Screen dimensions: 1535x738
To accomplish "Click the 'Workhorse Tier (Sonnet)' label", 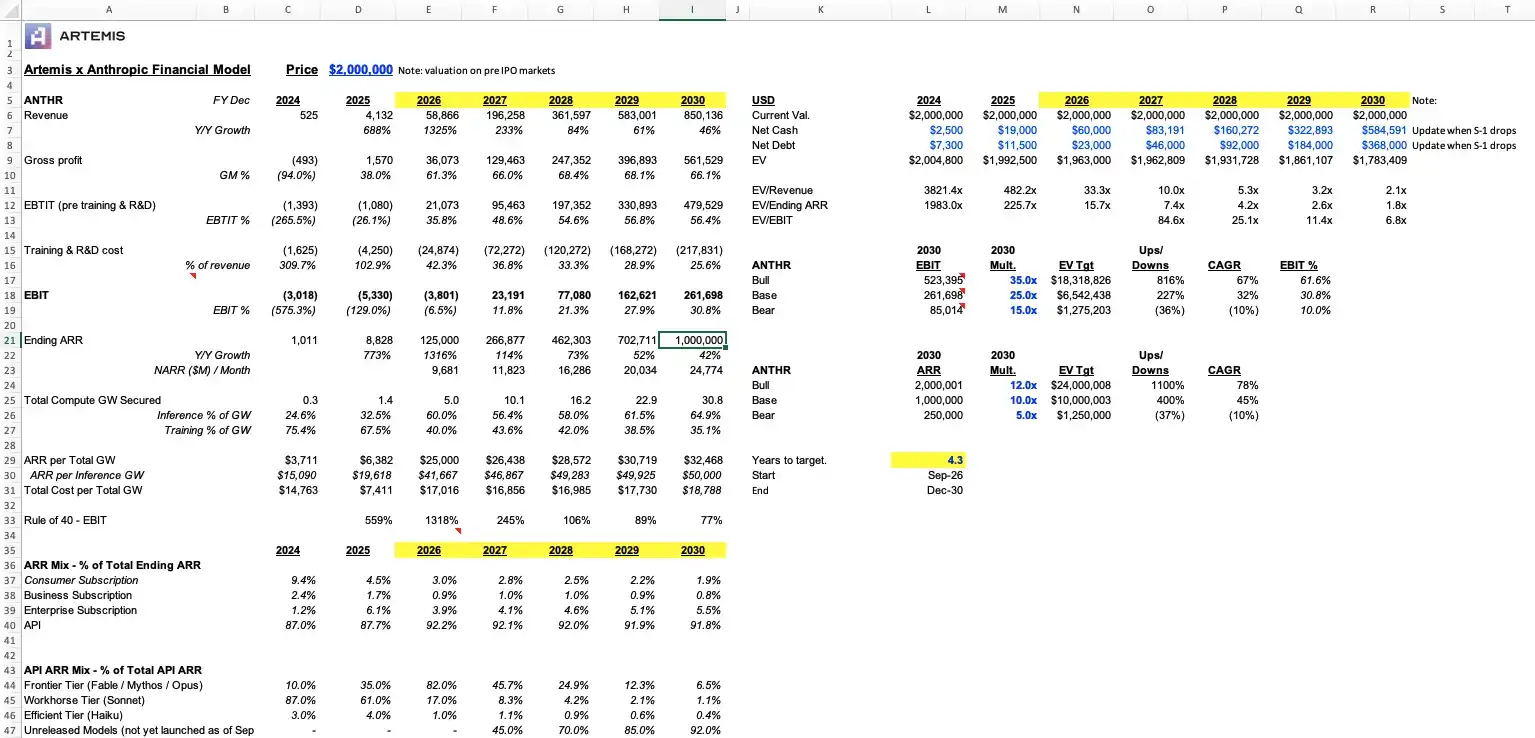I will 84,700.
